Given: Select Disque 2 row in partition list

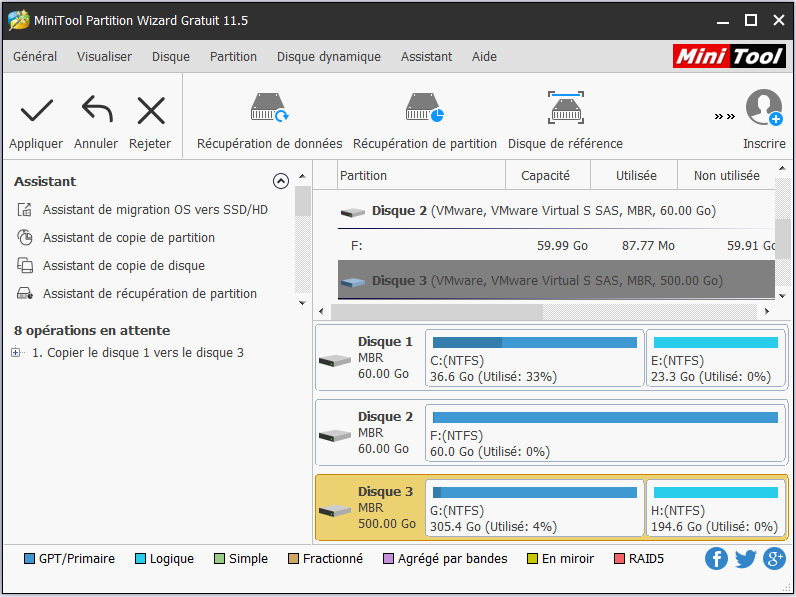Looking at the screenshot, I should pyautogui.click(x=545, y=211).
